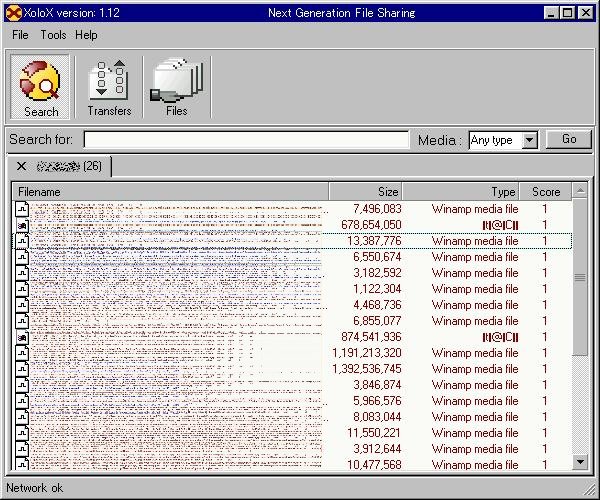Select size value 1,392,536,745
Viewport: 600px width, 500px height.
point(367,369)
